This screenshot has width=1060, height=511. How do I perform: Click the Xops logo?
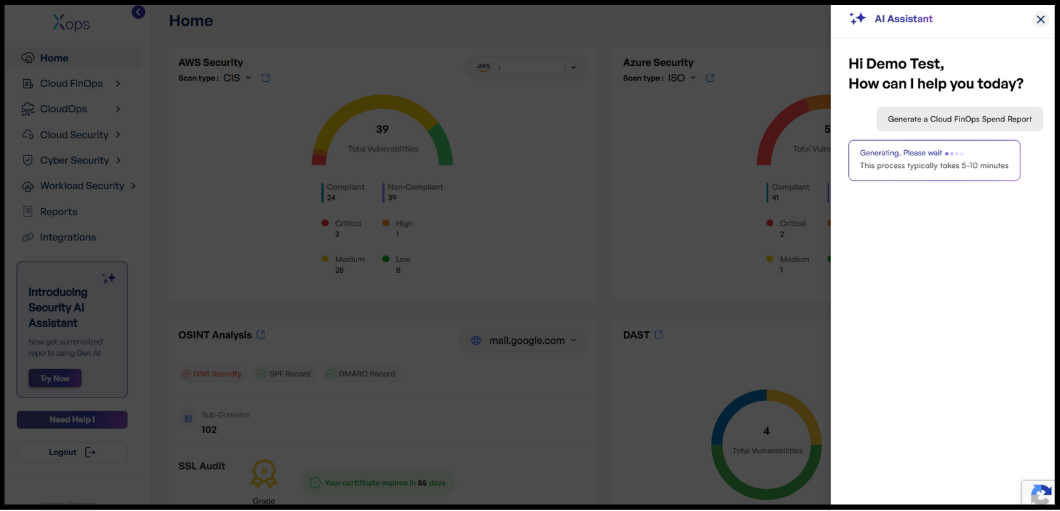click(x=71, y=22)
